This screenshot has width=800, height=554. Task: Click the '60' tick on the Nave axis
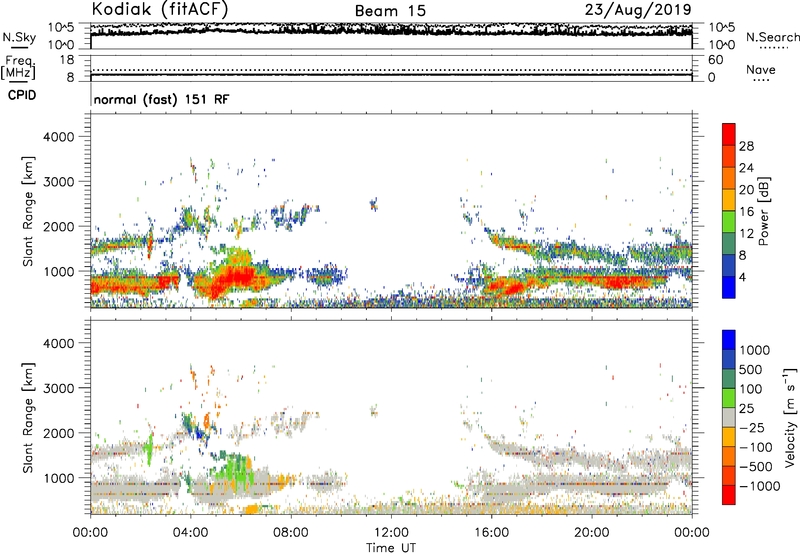point(716,60)
